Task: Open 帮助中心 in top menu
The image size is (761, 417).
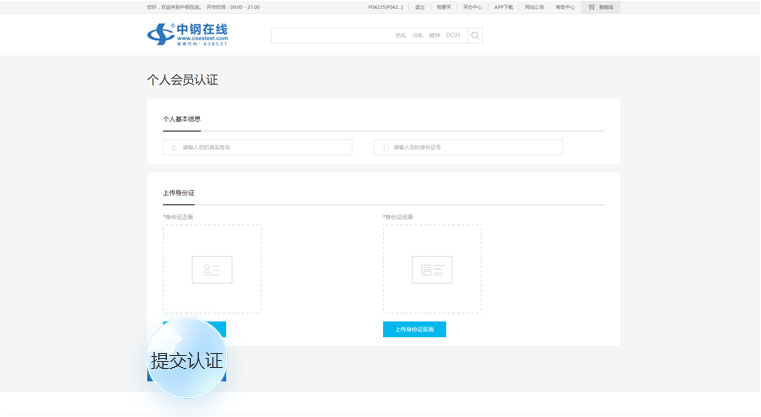Action: [565, 7]
